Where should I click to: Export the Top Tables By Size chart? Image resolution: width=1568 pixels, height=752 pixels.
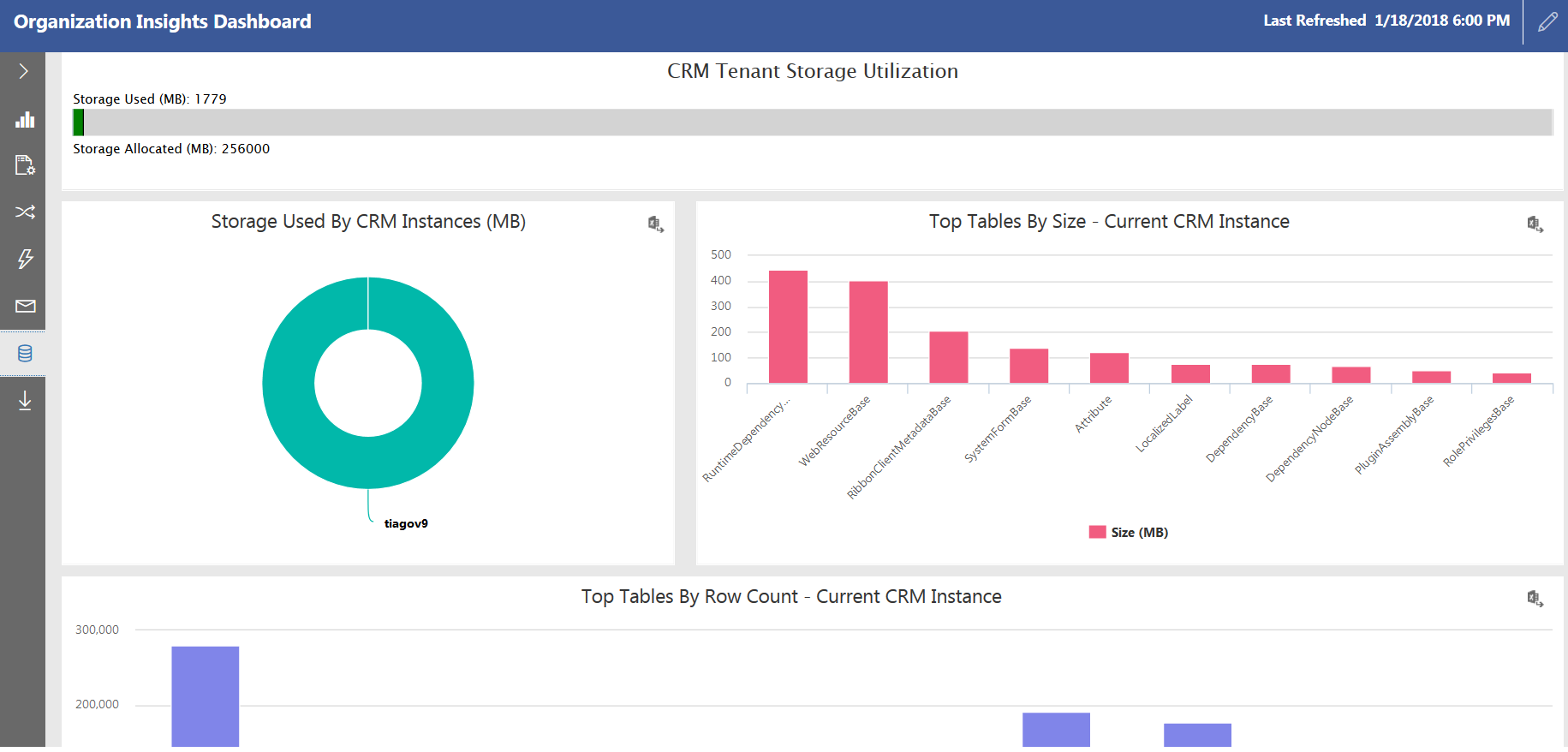[1535, 224]
